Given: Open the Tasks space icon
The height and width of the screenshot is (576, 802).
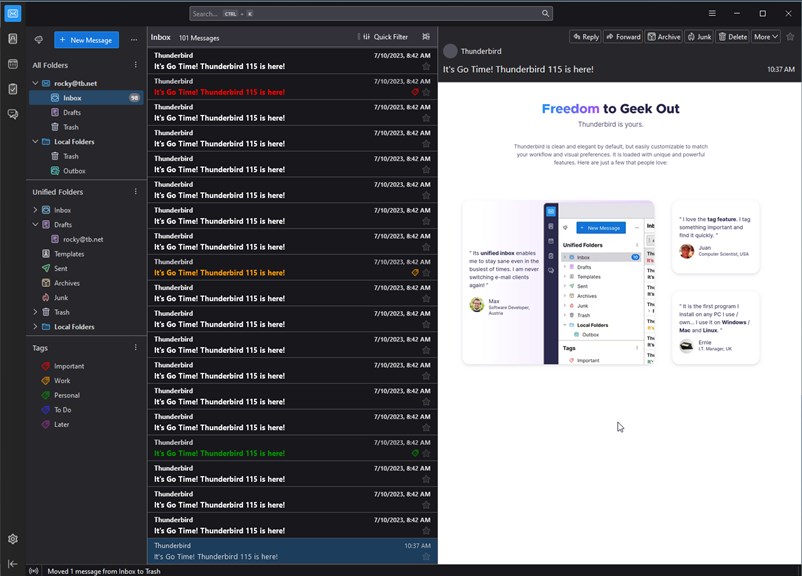Looking at the screenshot, I should pyautogui.click(x=13, y=89).
